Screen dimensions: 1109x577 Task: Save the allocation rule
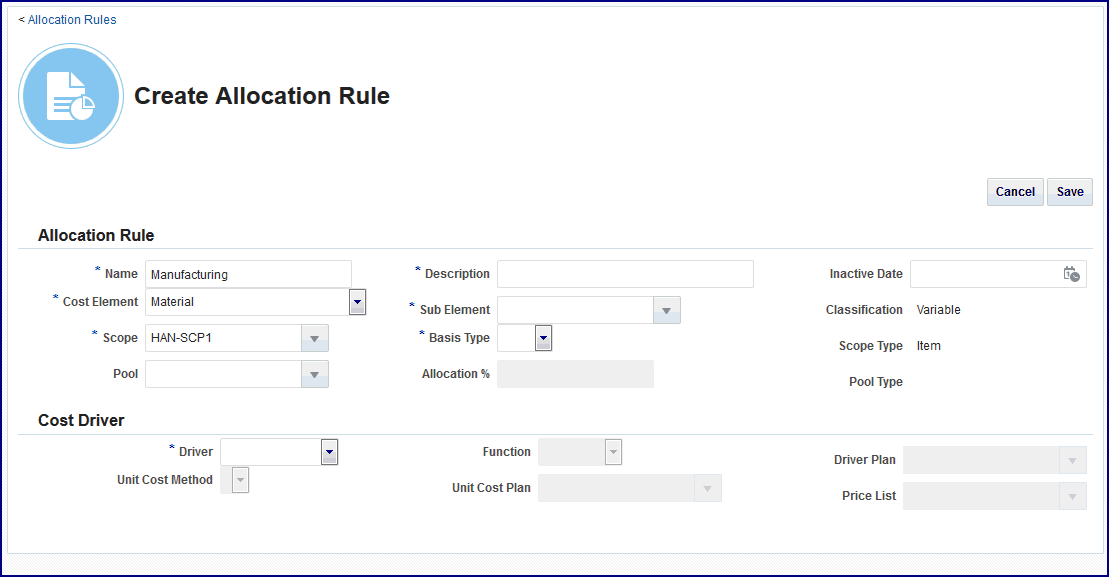(x=1070, y=192)
